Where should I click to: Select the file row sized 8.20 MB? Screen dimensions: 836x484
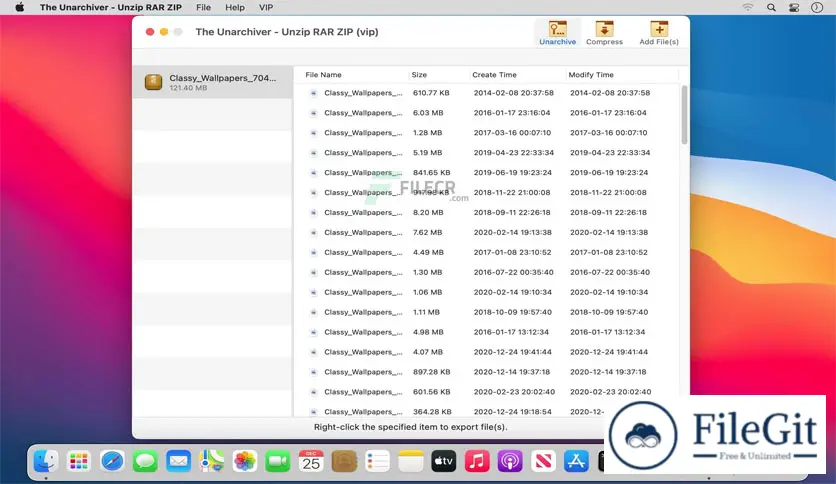(487, 213)
